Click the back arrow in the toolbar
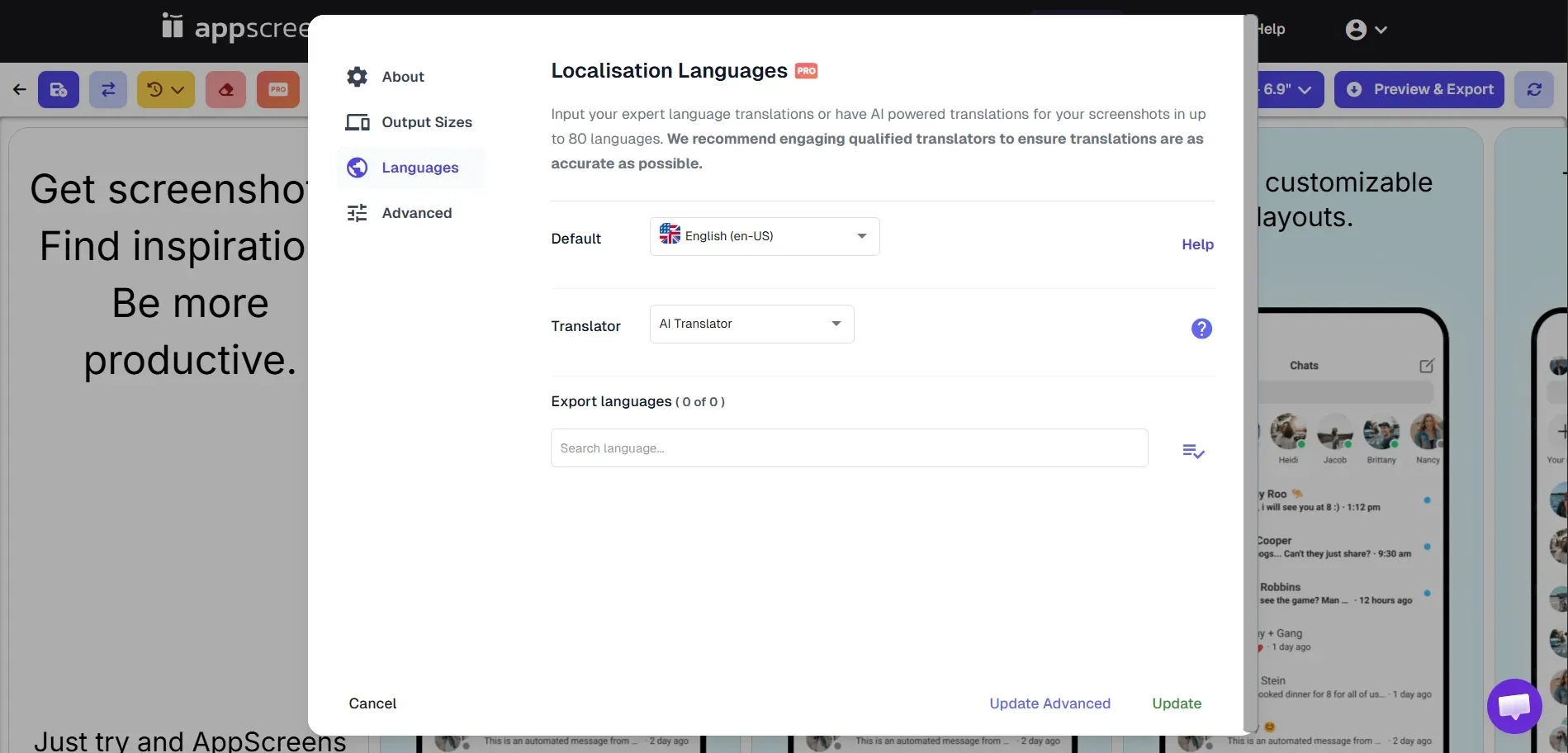This screenshot has width=1568, height=753. tap(18, 89)
